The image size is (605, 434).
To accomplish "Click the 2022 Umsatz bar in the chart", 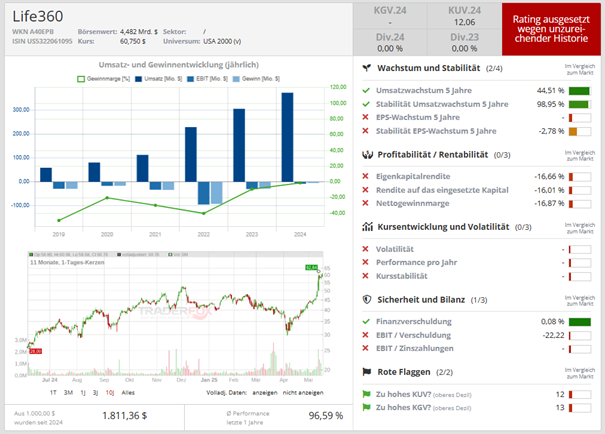I will (x=191, y=154).
